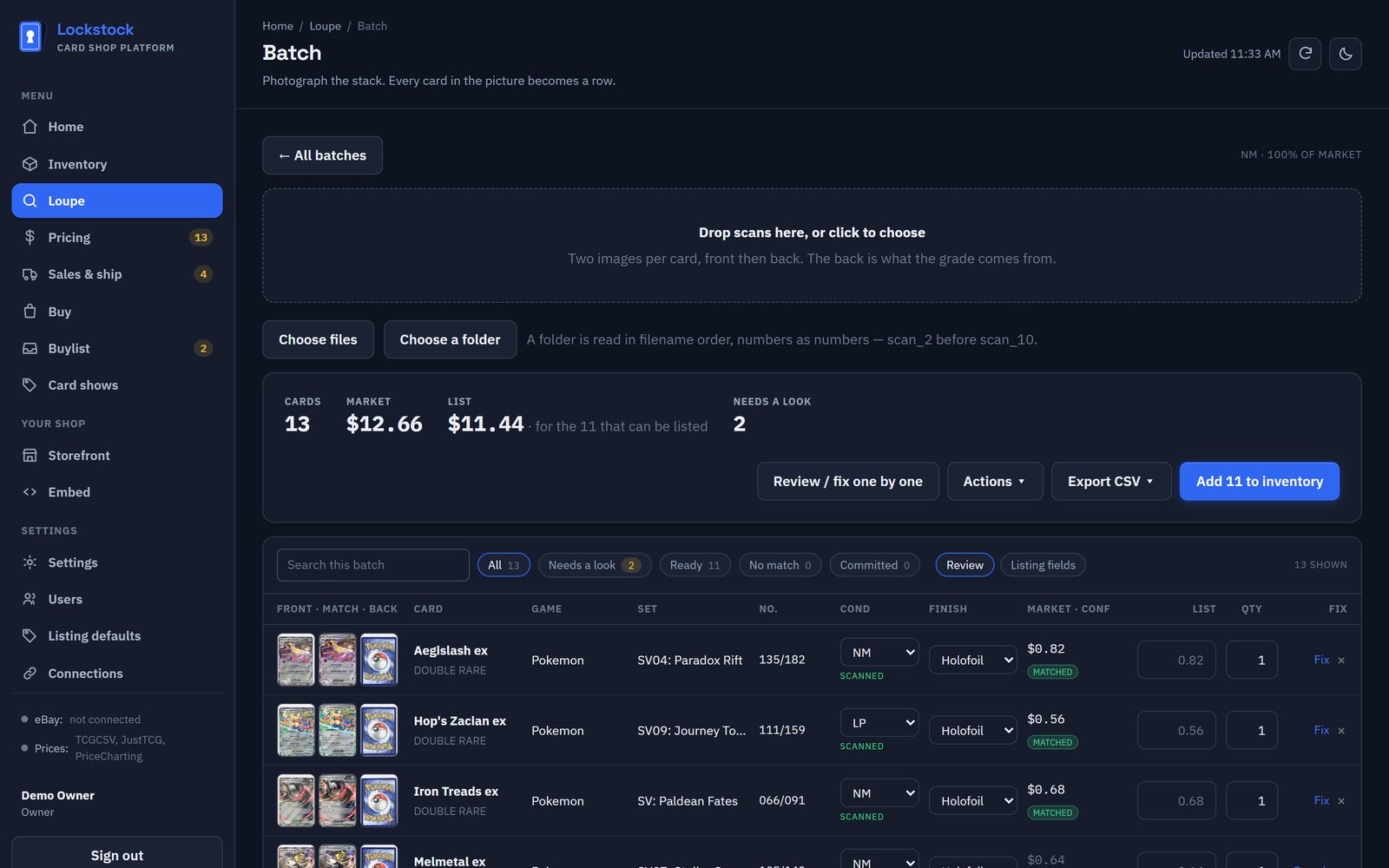Click Add 11 to inventory button

click(1259, 482)
